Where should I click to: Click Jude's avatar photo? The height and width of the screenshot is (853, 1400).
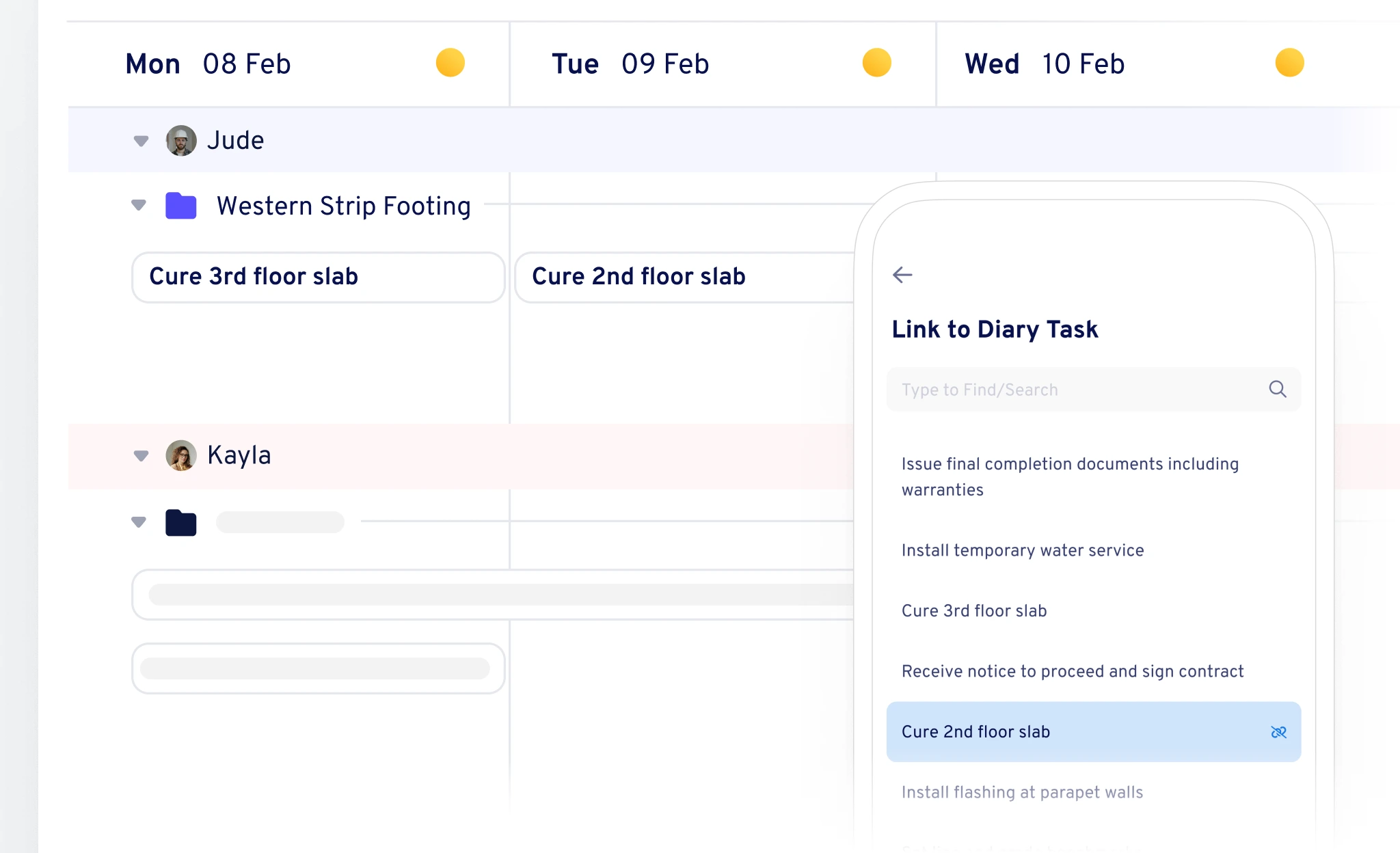coord(181,140)
